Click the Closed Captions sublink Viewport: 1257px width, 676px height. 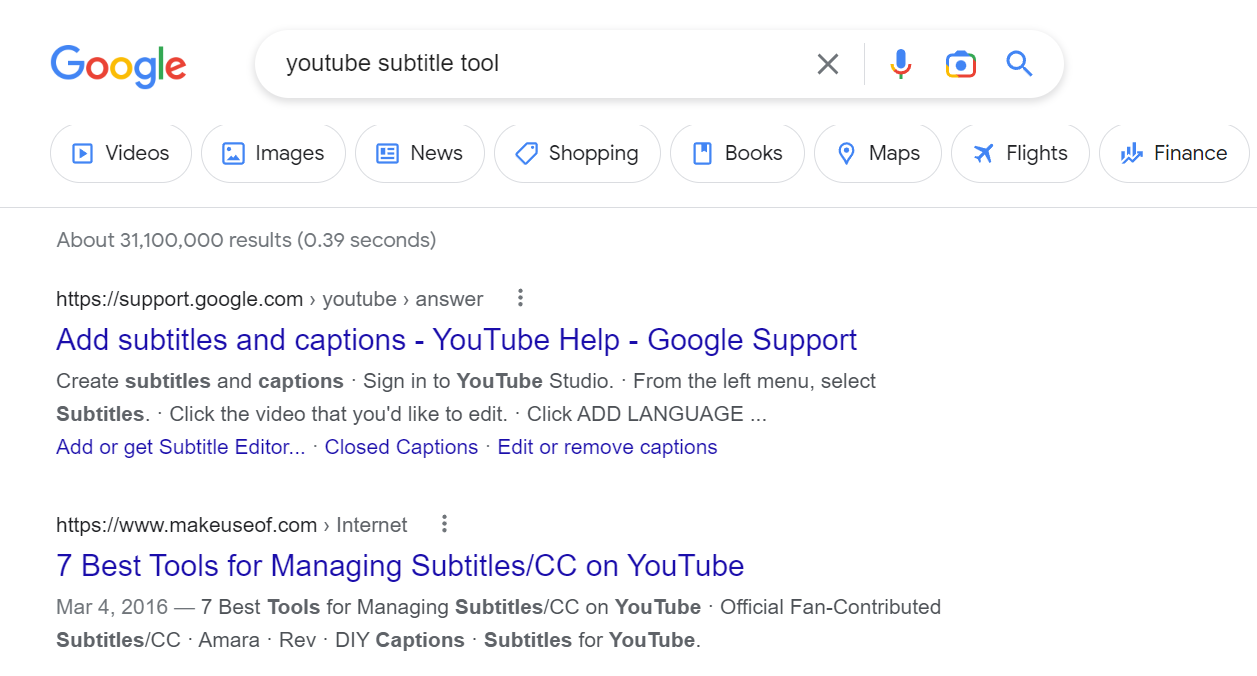400,447
